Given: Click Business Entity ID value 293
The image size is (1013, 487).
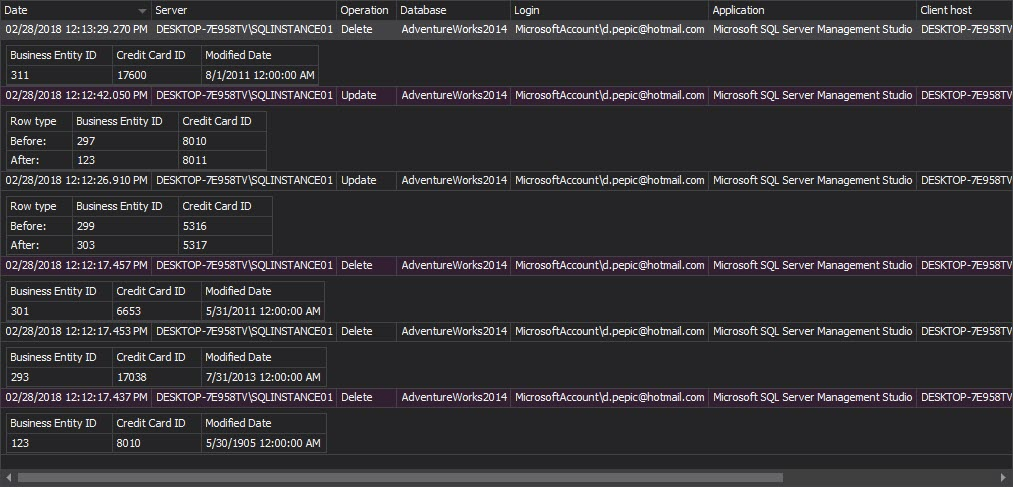Looking at the screenshot, I should pos(20,377).
